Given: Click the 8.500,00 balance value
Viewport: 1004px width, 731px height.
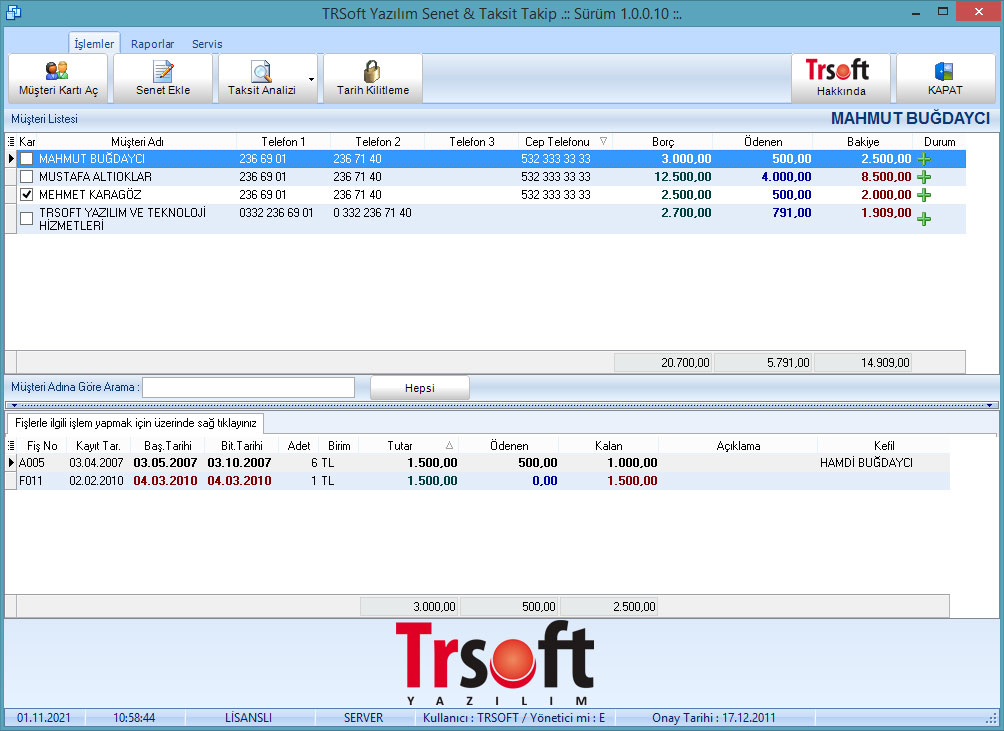Looking at the screenshot, I should [x=886, y=177].
